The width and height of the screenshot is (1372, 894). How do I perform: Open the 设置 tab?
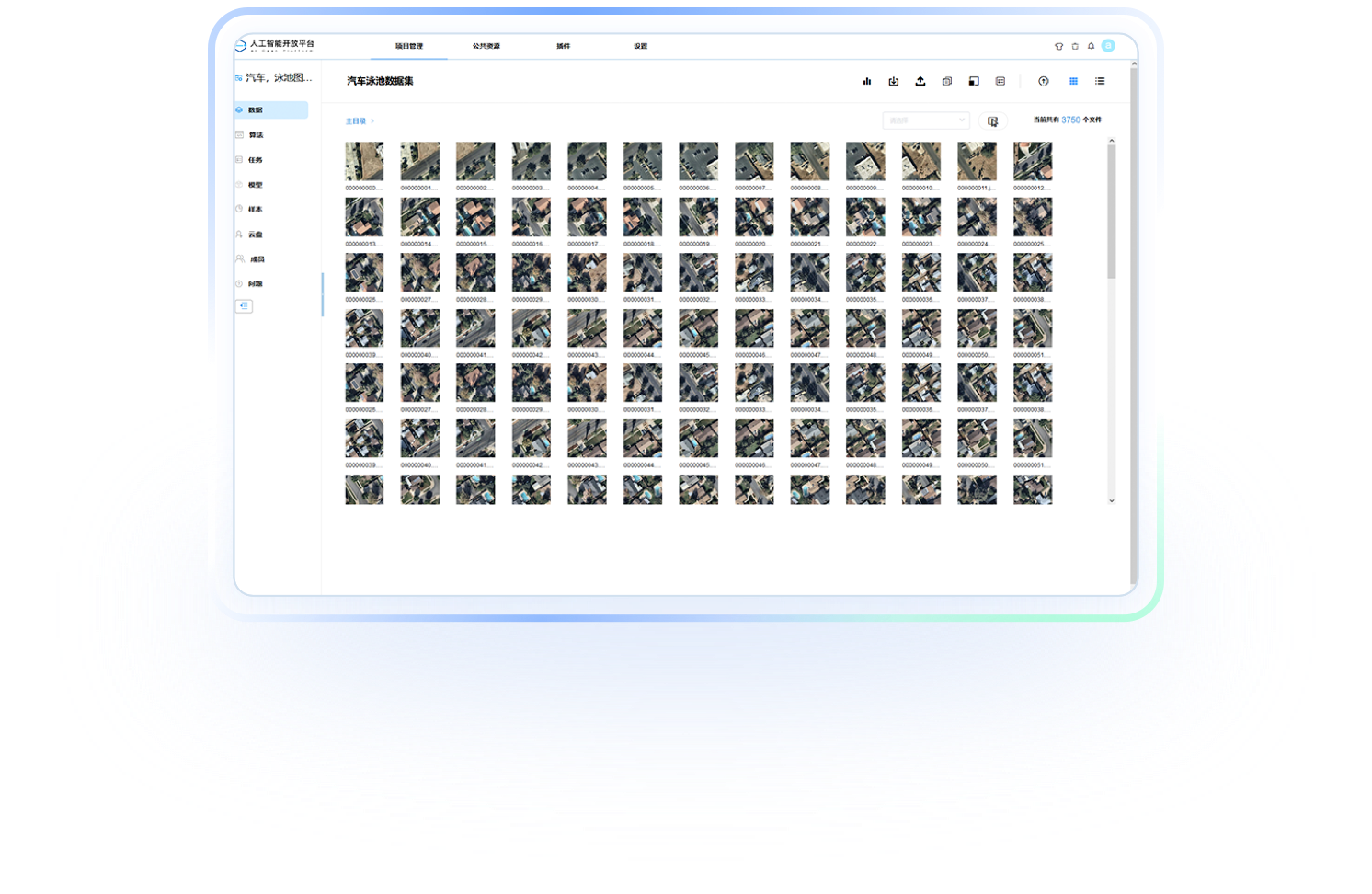tap(640, 46)
